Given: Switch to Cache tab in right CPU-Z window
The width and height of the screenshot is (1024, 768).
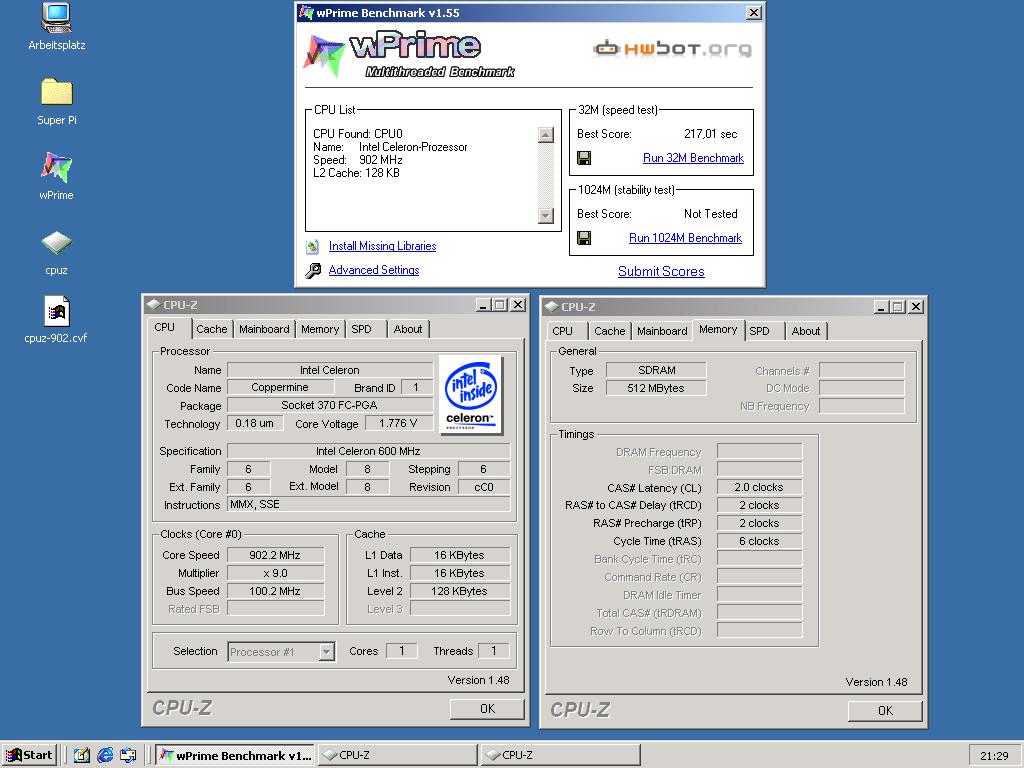Looking at the screenshot, I should [609, 331].
